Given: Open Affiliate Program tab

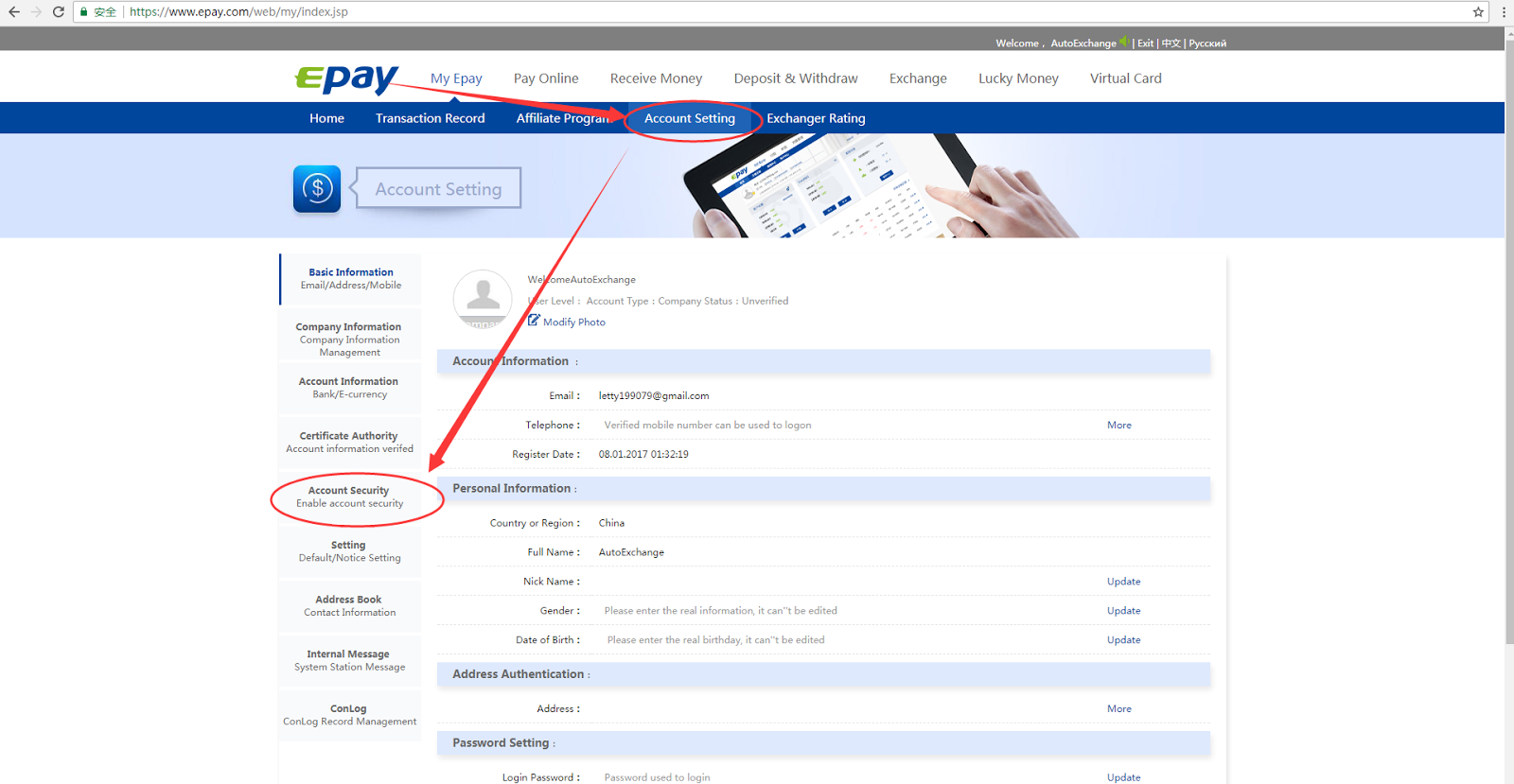Looking at the screenshot, I should tap(565, 118).
